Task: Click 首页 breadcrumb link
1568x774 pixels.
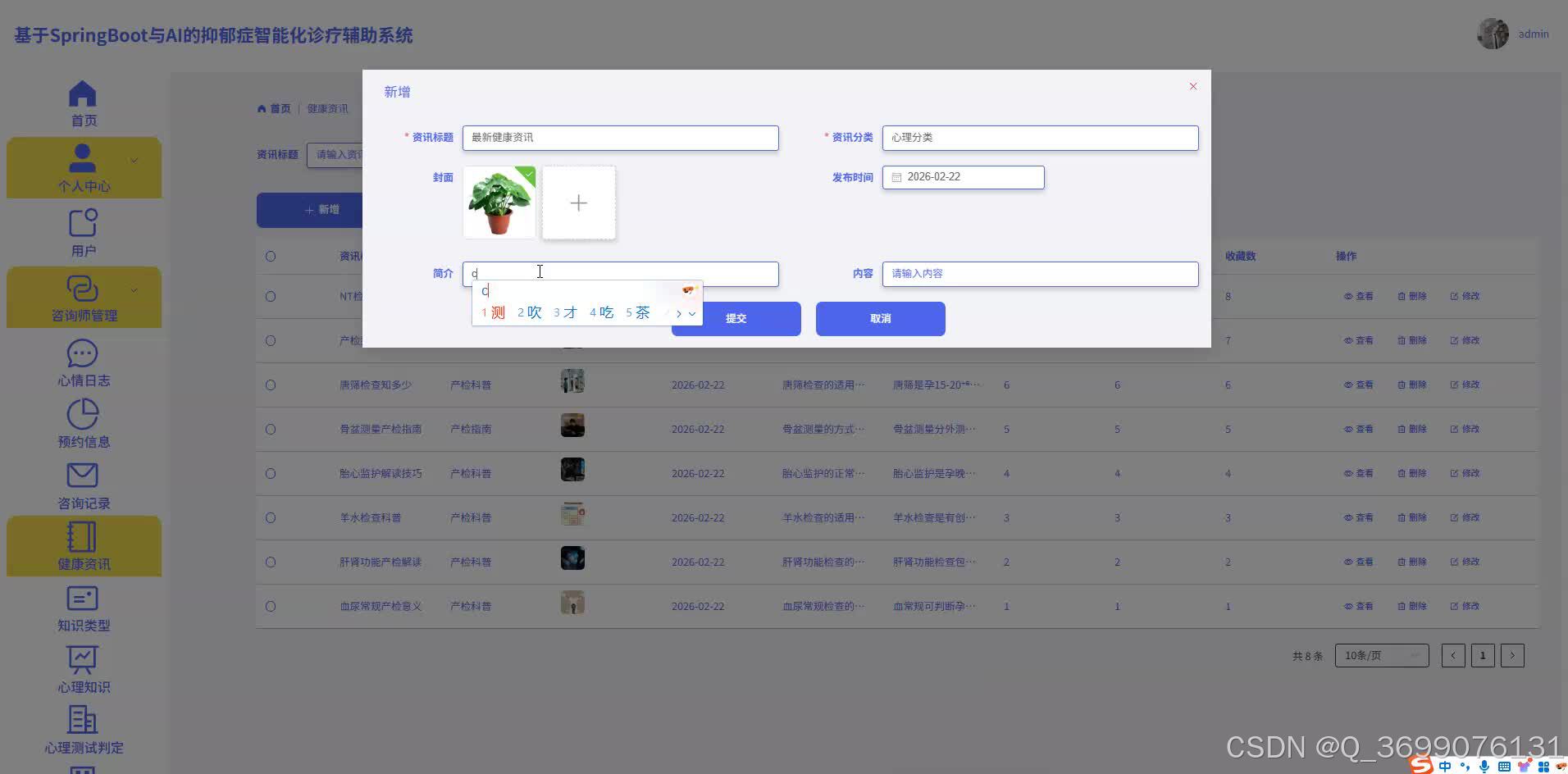Action: click(x=275, y=108)
